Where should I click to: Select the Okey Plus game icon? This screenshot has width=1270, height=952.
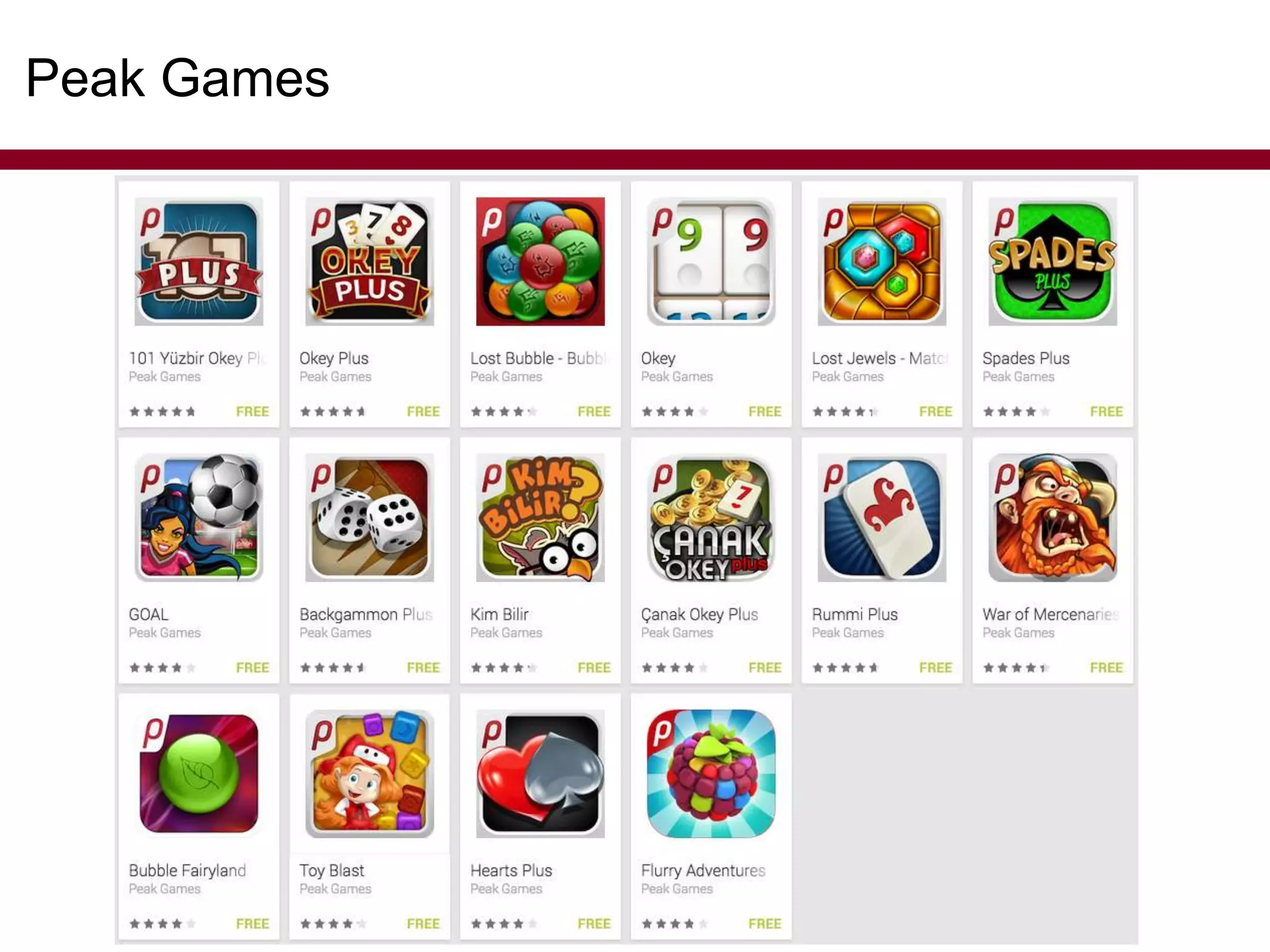(370, 262)
